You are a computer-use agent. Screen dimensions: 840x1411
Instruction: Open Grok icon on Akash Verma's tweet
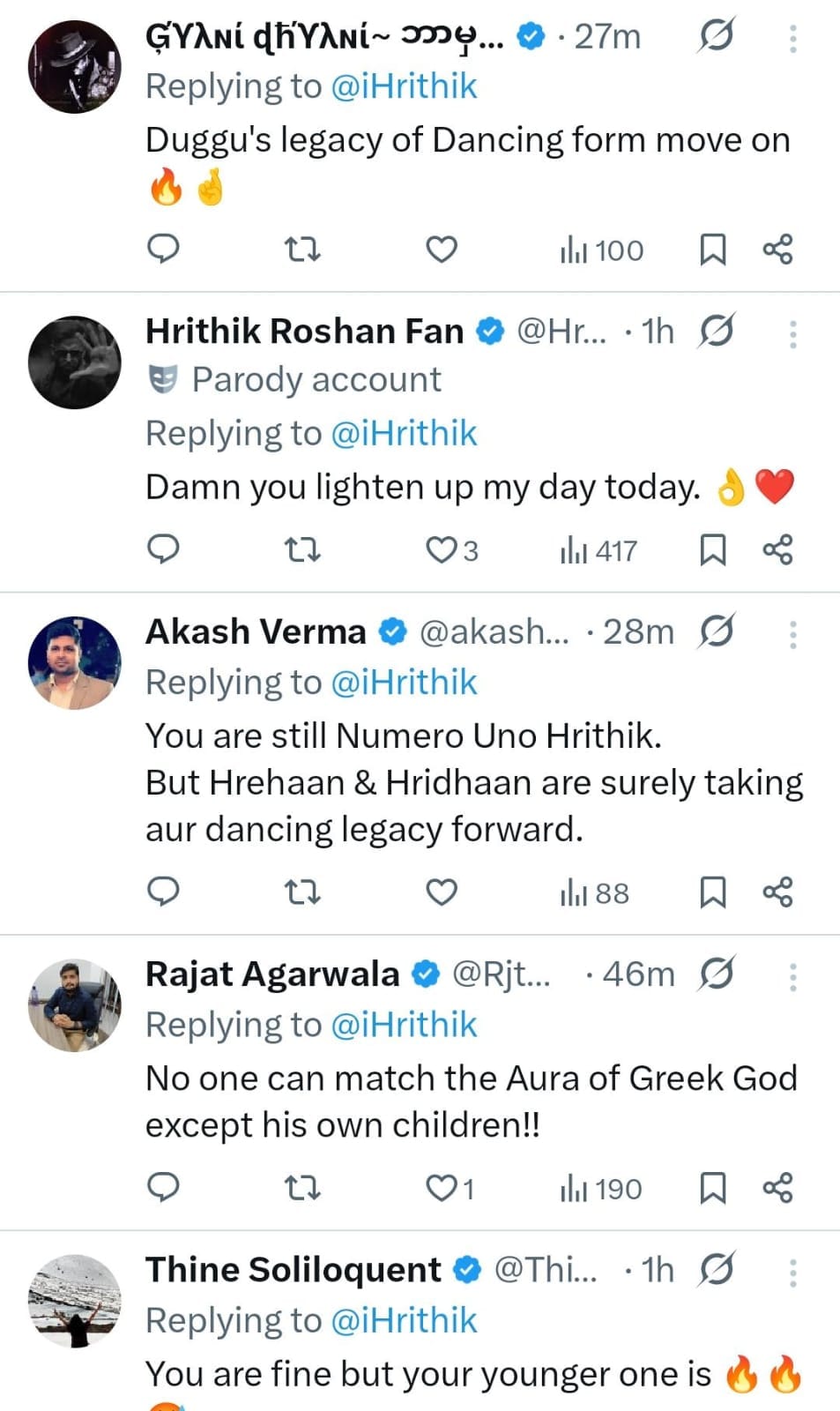pyautogui.click(x=717, y=631)
